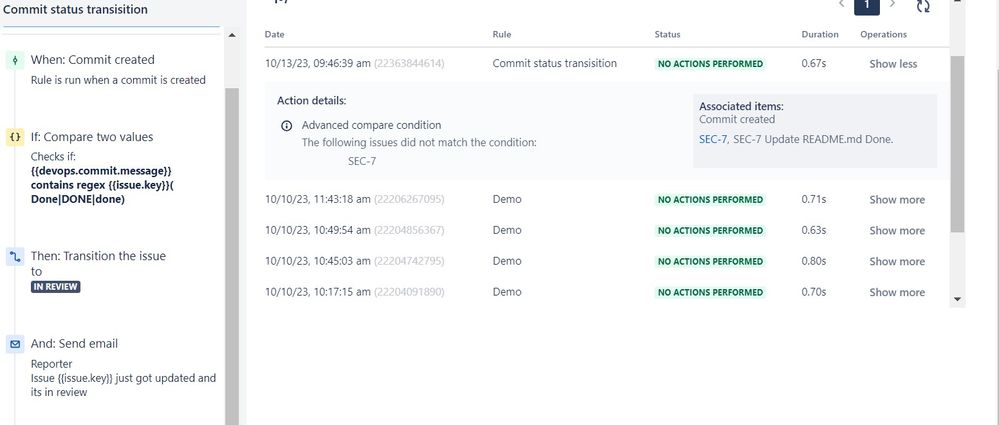Click the 0.67s duration value
Screen dimensions: 999x425
pyautogui.click(x=814, y=64)
